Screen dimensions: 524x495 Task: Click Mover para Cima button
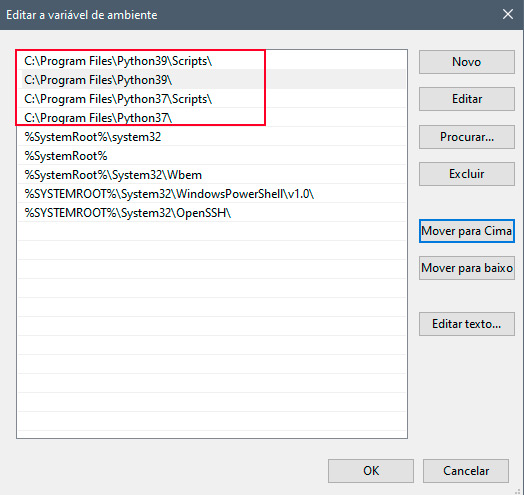pyautogui.click(x=467, y=231)
